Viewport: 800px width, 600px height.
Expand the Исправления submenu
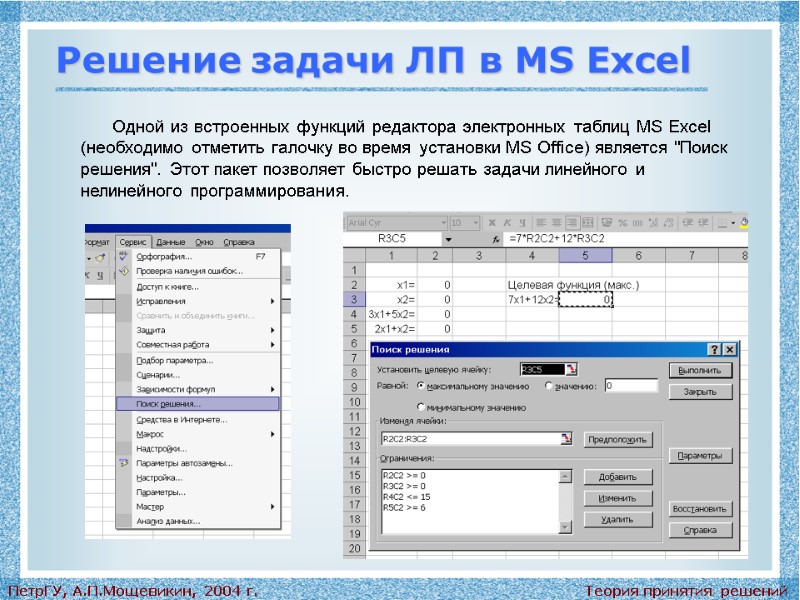pyautogui.click(x=272, y=301)
